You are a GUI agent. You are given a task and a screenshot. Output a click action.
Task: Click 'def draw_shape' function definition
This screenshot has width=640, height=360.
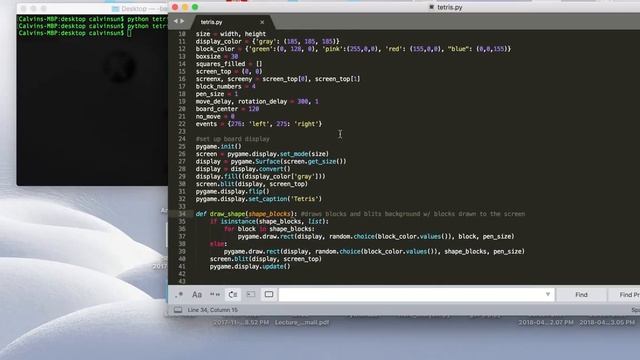(246, 214)
